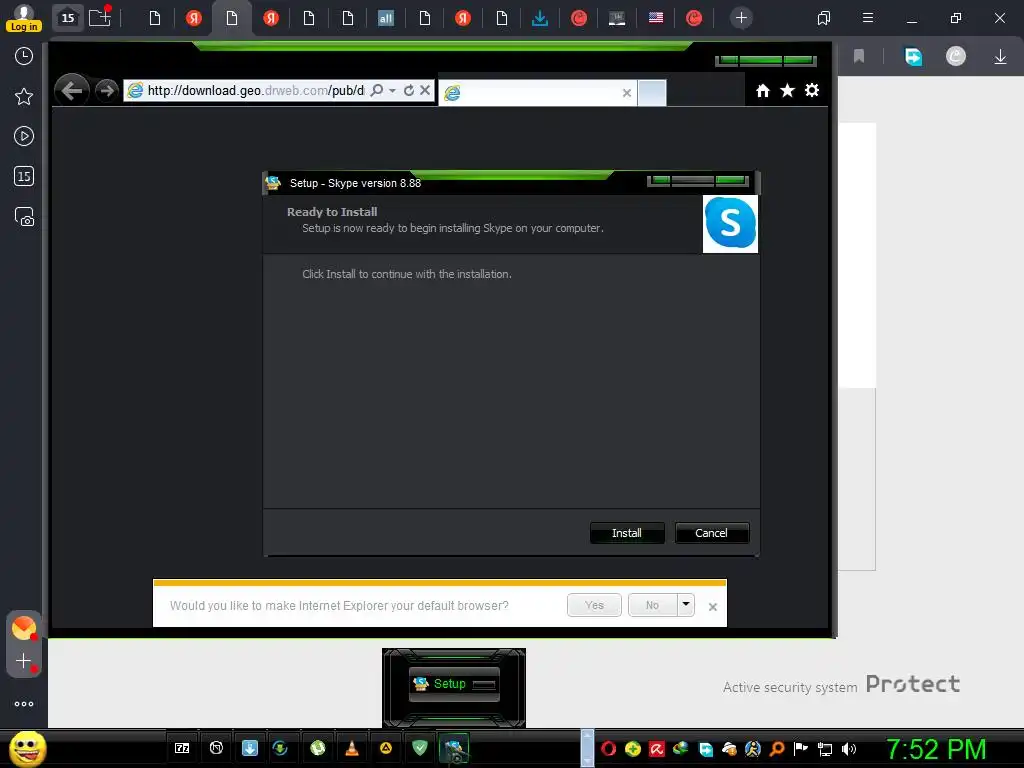The image size is (1024, 768).
Task: Click the teal share page icon
Action: 913,57
